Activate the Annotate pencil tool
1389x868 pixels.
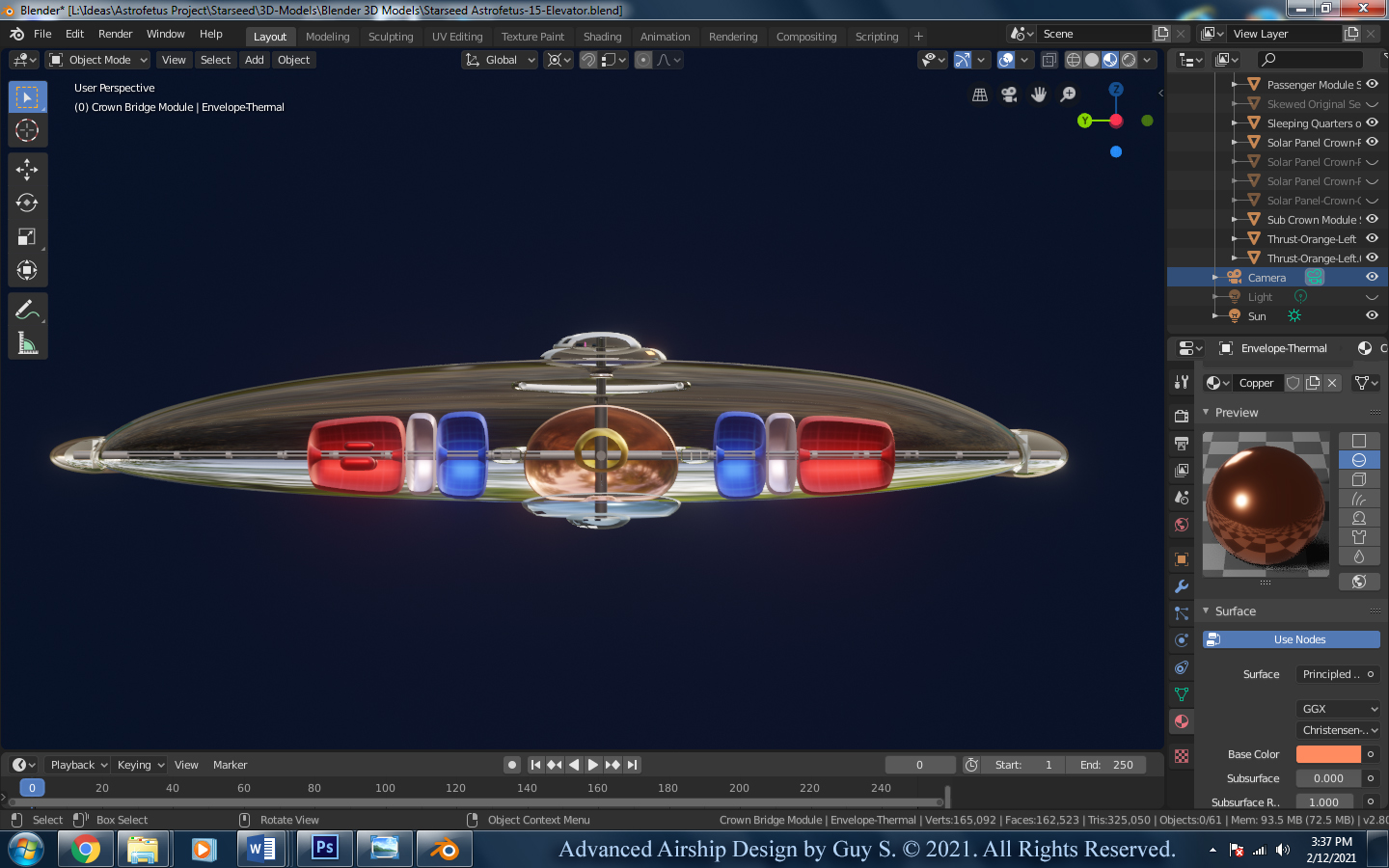click(27, 310)
